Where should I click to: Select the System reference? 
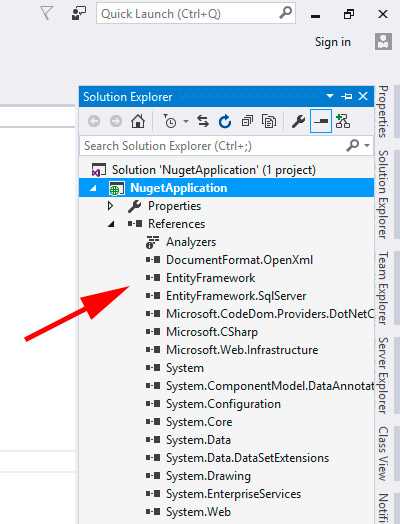point(185,368)
